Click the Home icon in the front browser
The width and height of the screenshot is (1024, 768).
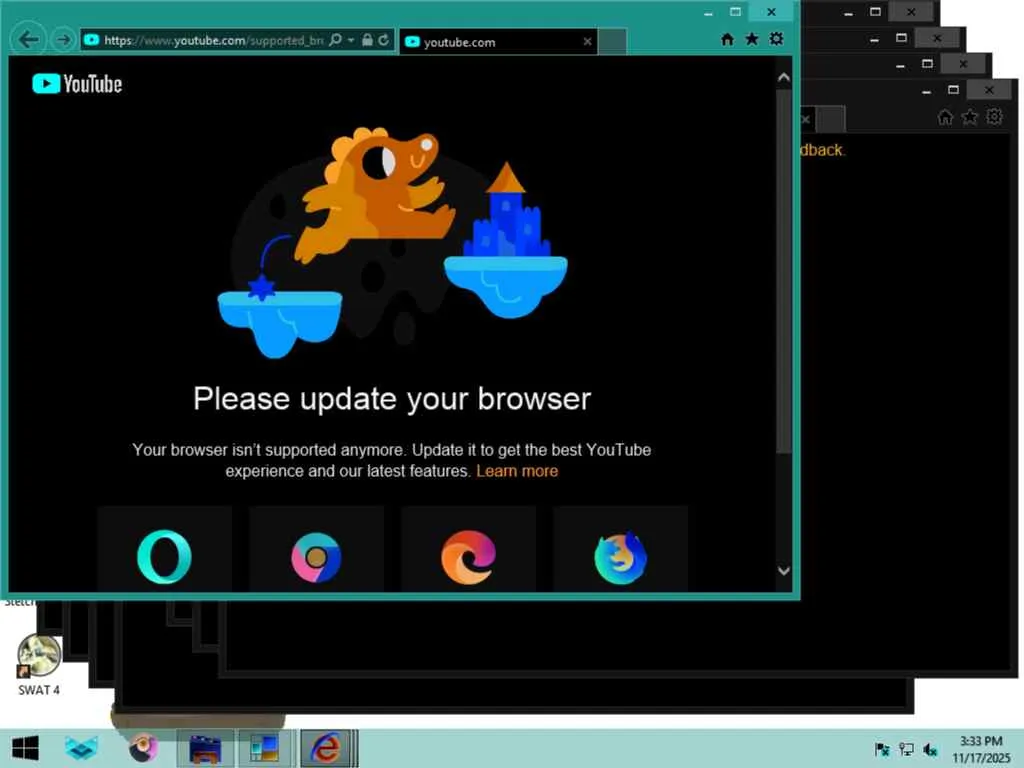(728, 40)
